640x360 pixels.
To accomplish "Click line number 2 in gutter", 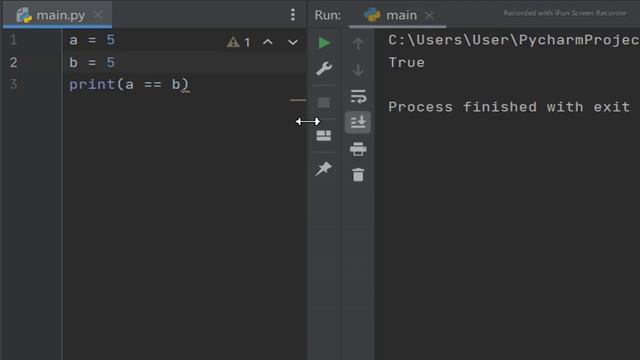I will tap(13, 62).
